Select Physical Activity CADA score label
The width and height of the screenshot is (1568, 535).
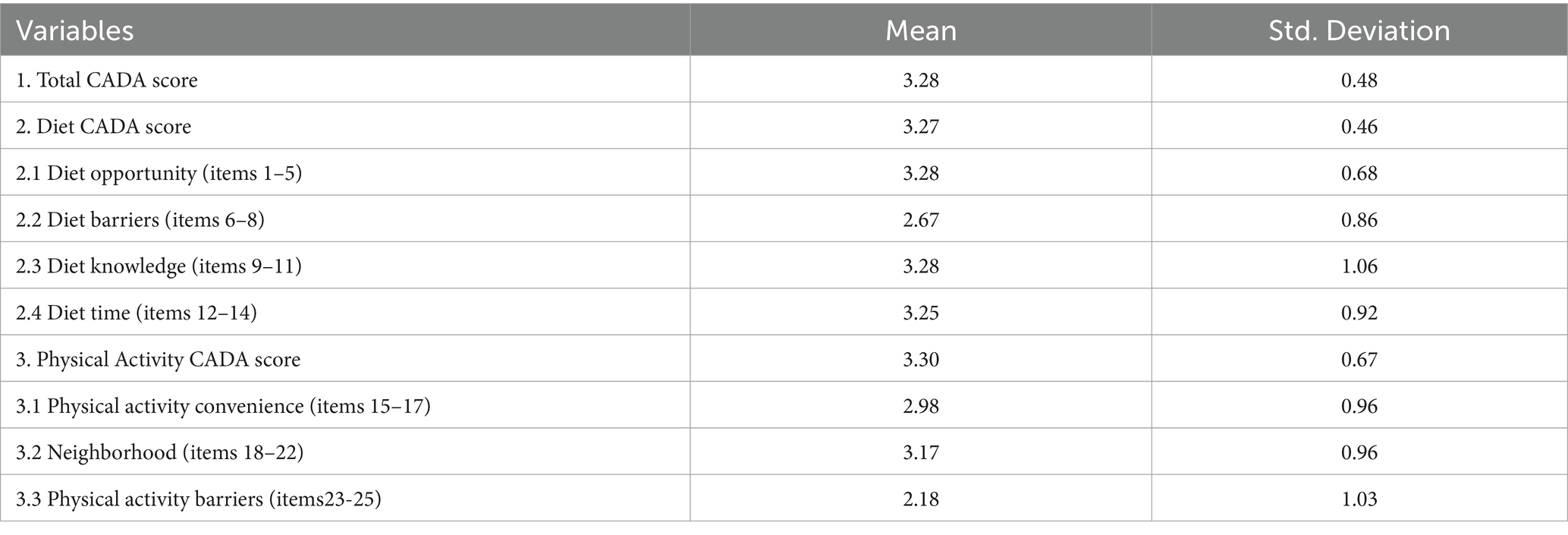click(159, 359)
